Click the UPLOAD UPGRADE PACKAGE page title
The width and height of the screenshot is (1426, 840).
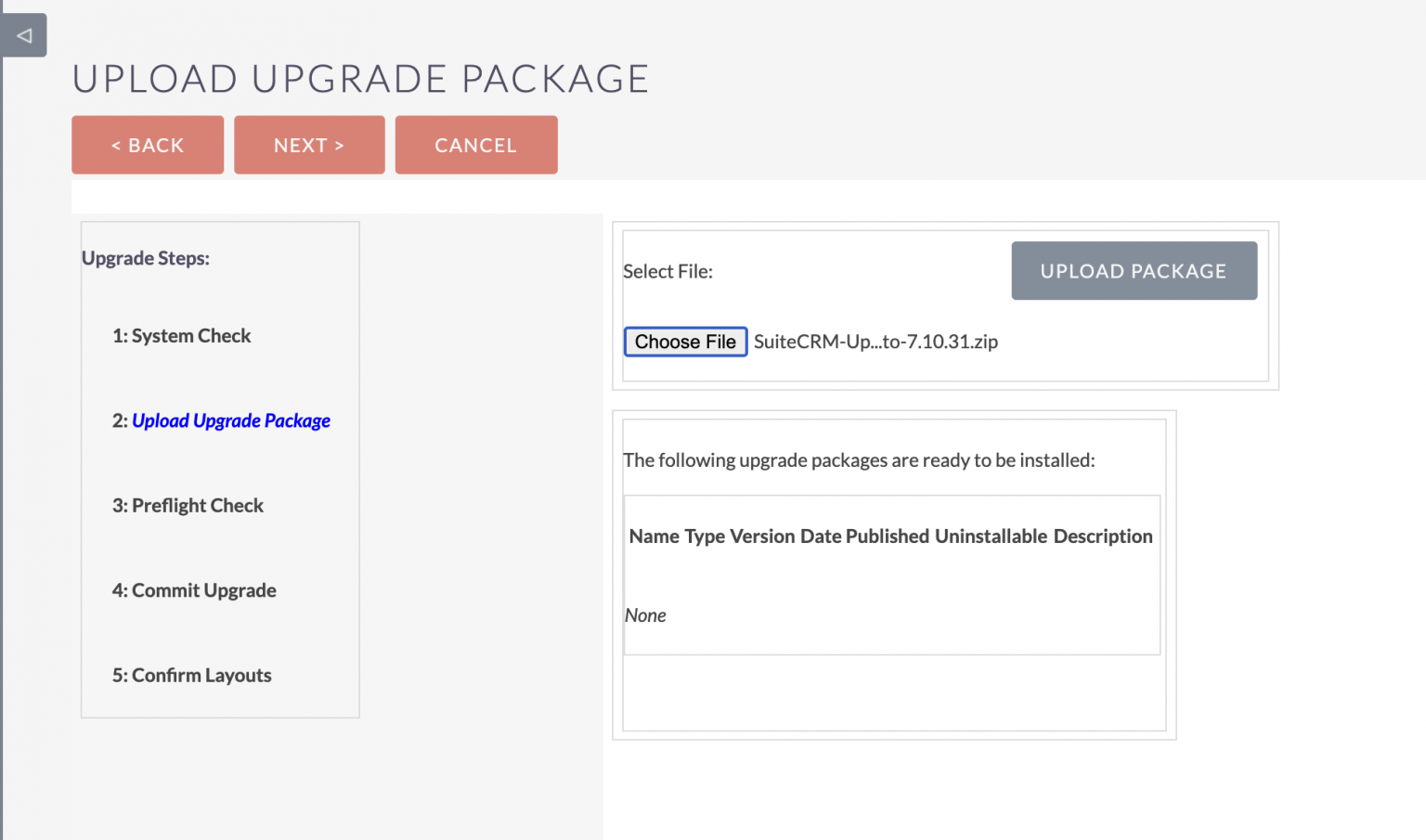pos(360,79)
